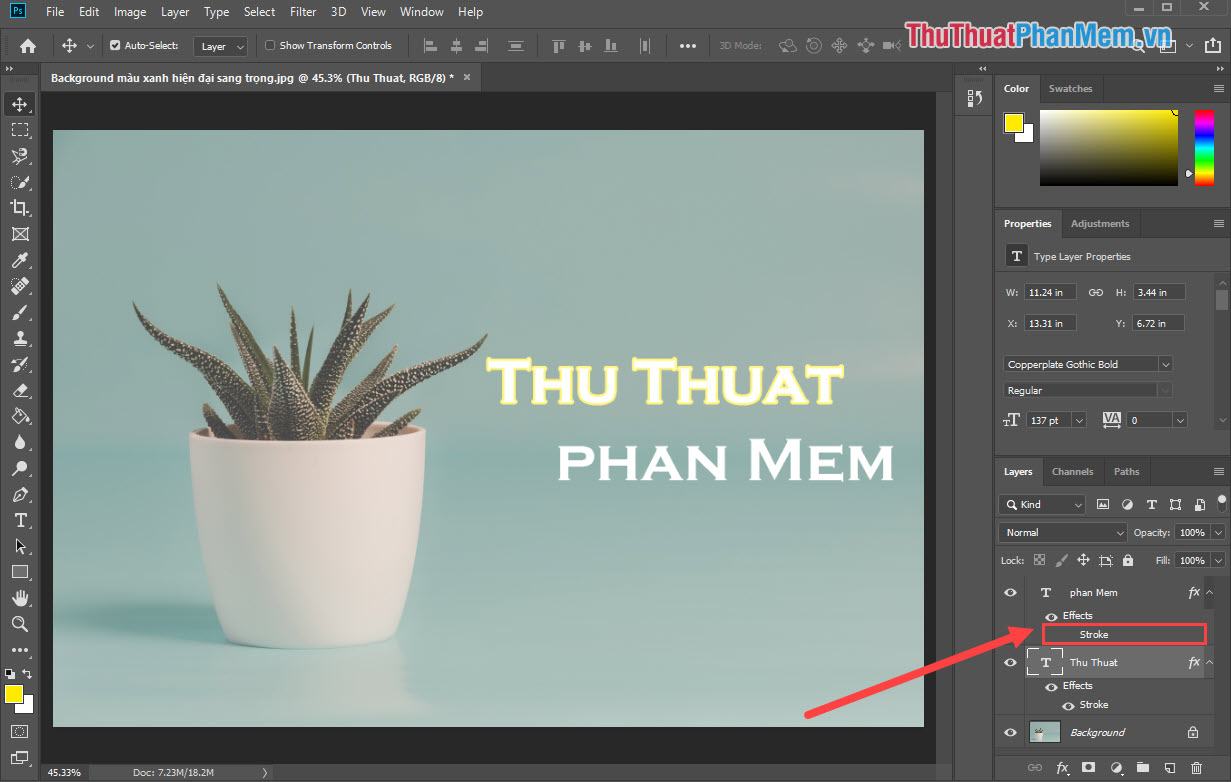Select the Crop tool

[x=20, y=208]
